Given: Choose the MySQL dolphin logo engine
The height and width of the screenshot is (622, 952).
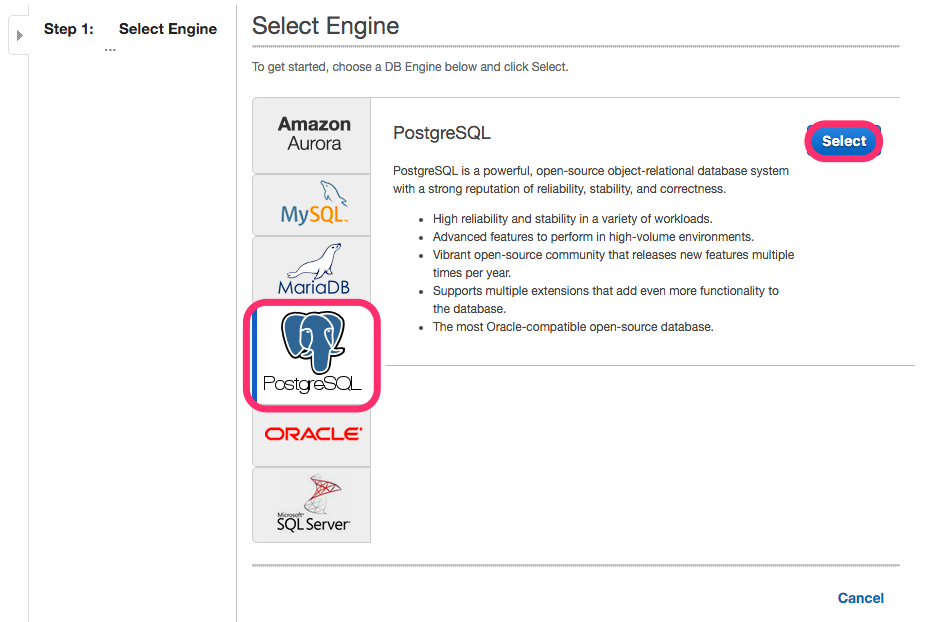Looking at the screenshot, I should [311, 205].
